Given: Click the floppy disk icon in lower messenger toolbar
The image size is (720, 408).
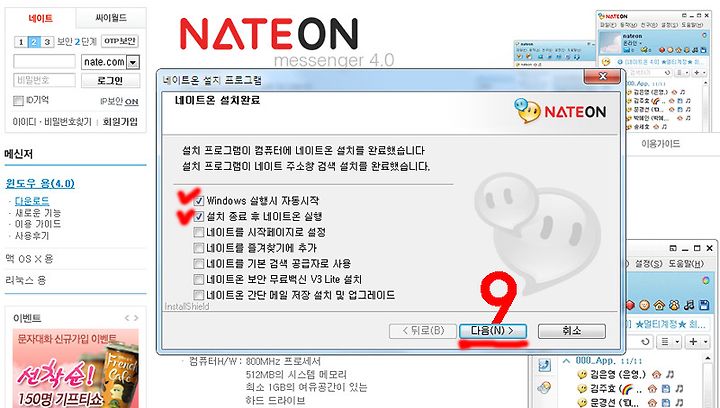Looking at the screenshot, I should [x=704, y=305].
